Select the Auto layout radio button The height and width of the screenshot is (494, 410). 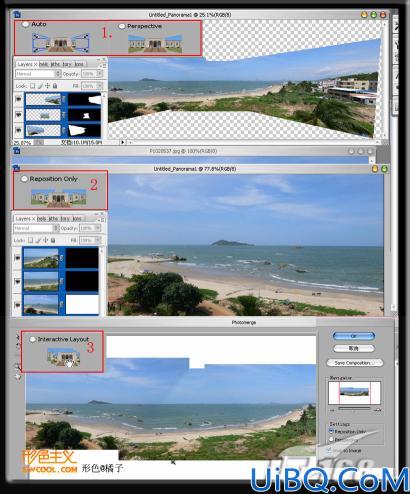tap(25, 24)
